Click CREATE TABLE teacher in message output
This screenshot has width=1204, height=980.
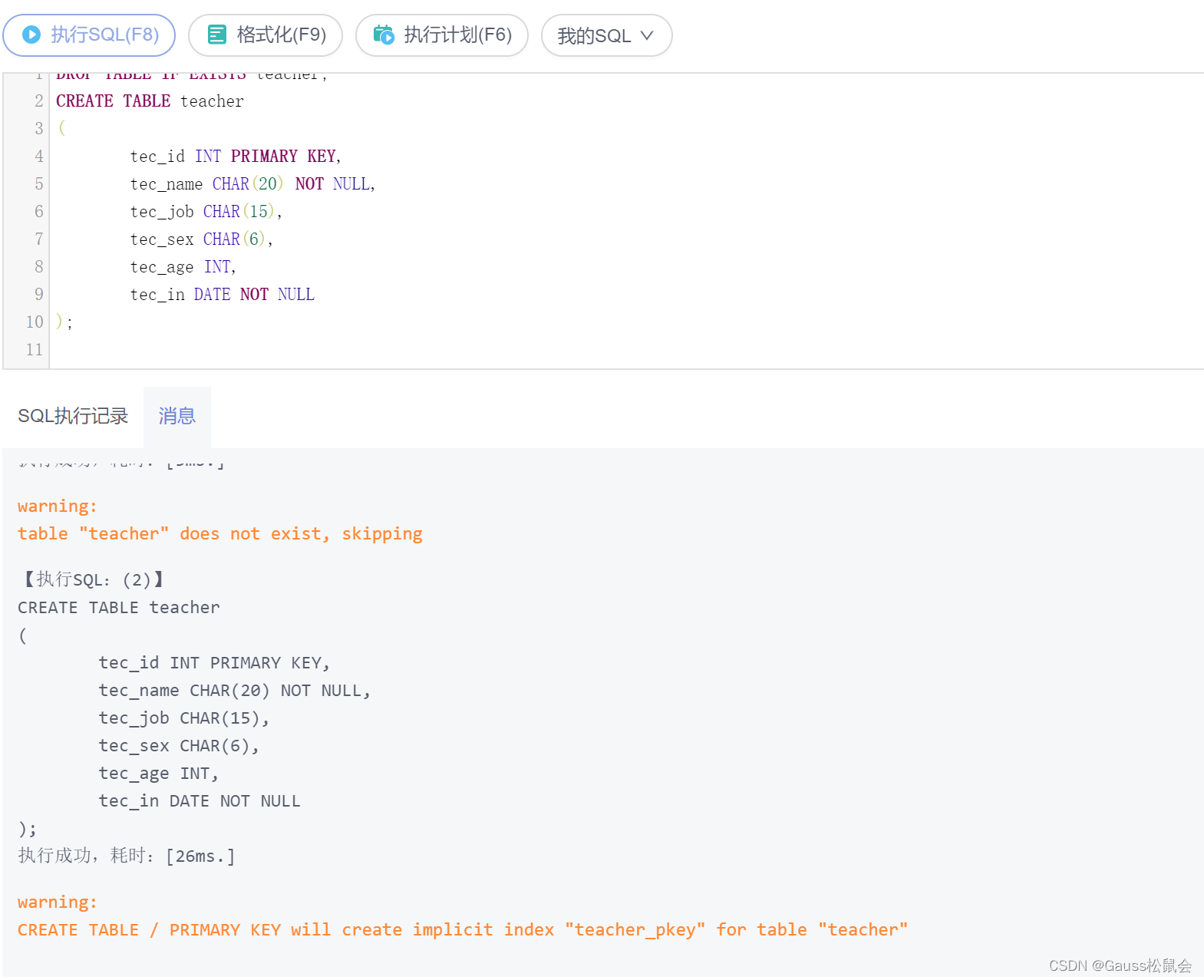point(119,608)
